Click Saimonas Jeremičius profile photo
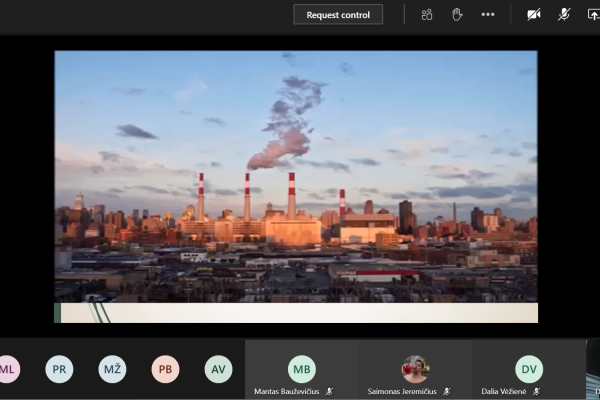Image resolution: width=600 pixels, height=400 pixels. (415, 369)
